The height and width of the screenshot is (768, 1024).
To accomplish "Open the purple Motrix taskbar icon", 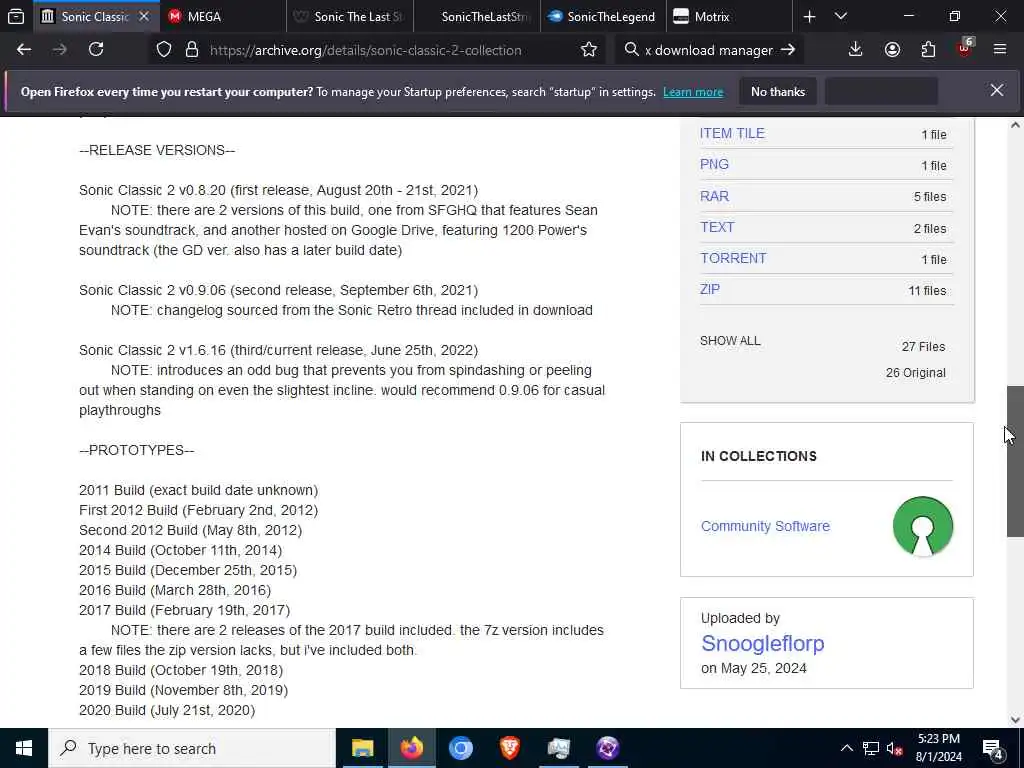I will pos(607,748).
